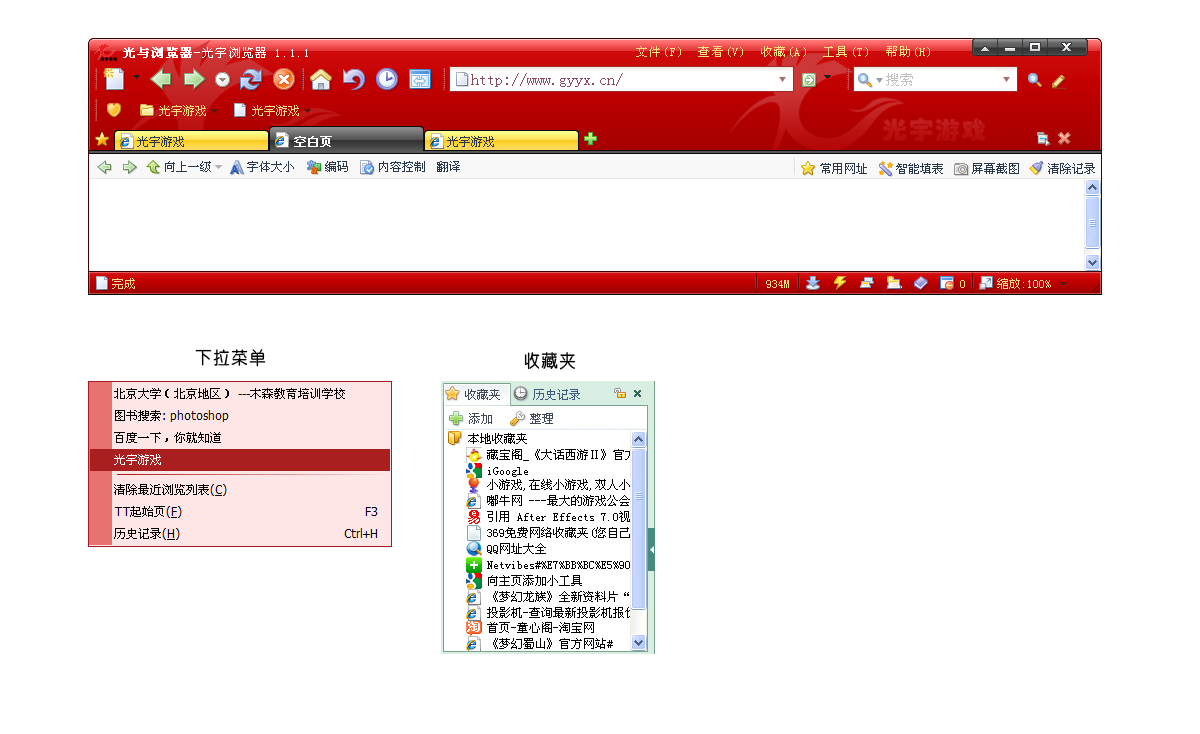Click 添加 add button in favorites panel
This screenshot has width=1200, height=734.
click(x=471, y=419)
